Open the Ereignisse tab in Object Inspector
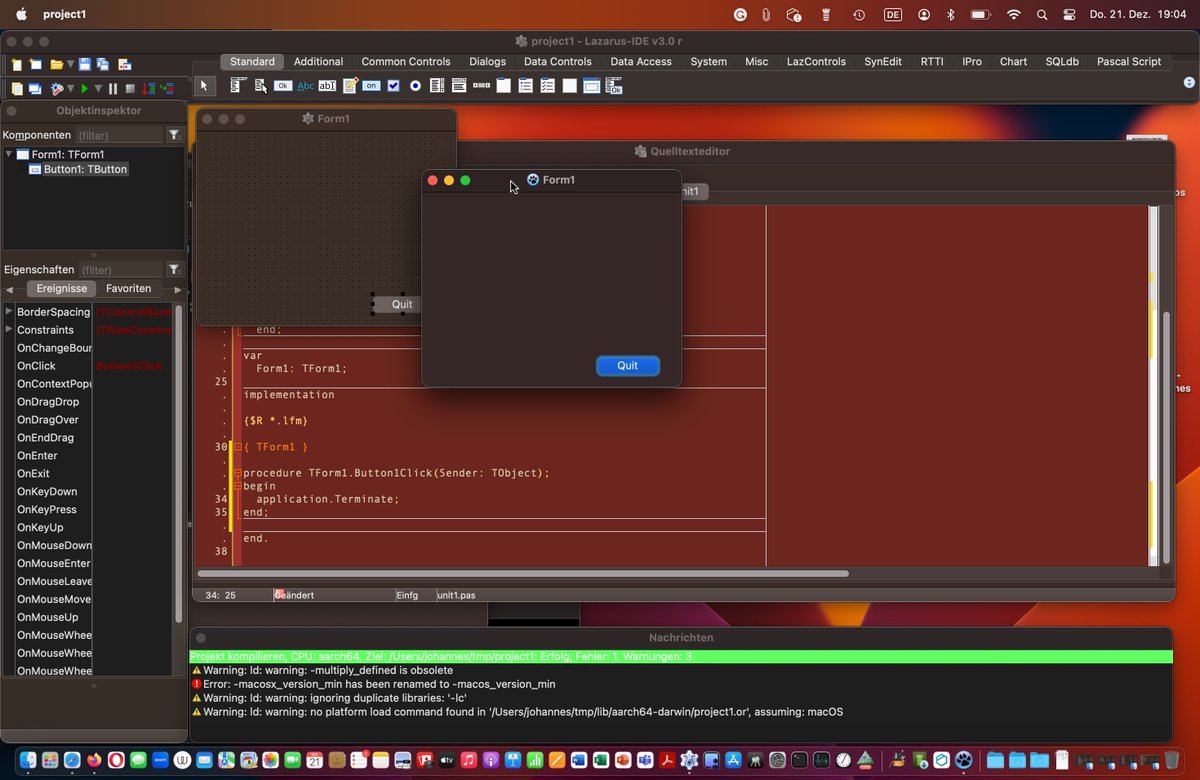The width and height of the screenshot is (1200, 780). pos(62,288)
